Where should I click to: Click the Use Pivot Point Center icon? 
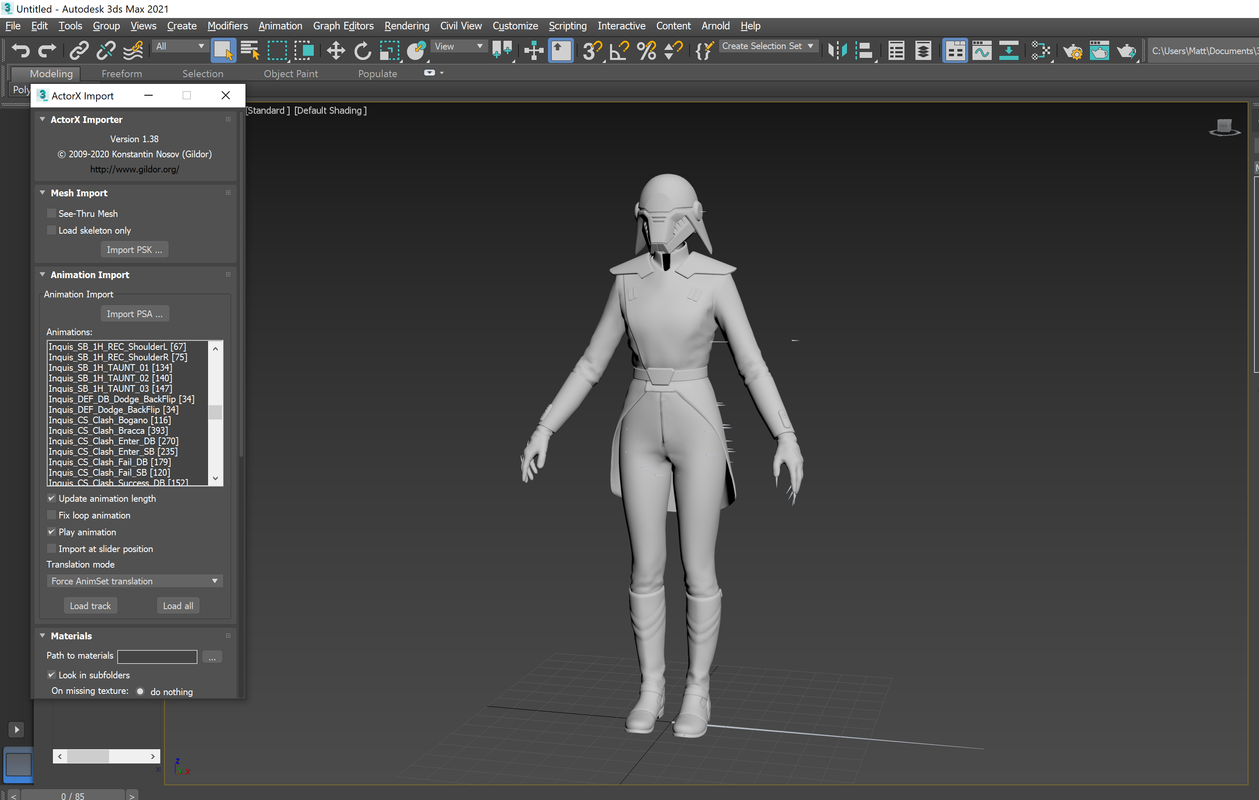coord(502,50)
